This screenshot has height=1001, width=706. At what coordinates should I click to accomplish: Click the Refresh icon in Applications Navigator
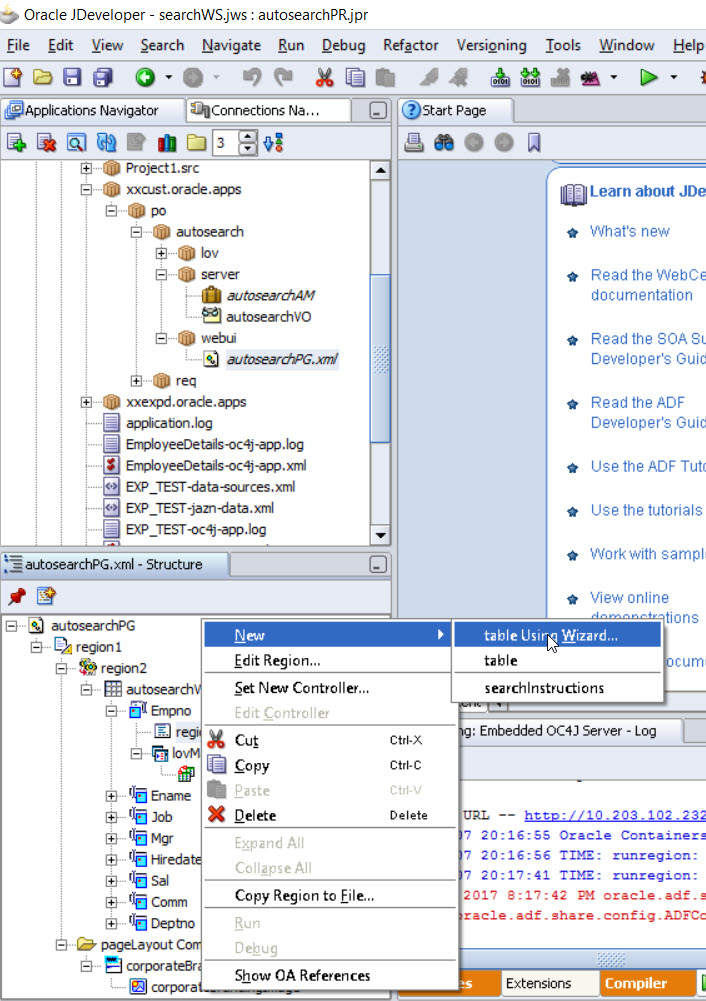[x=106, y=142]
